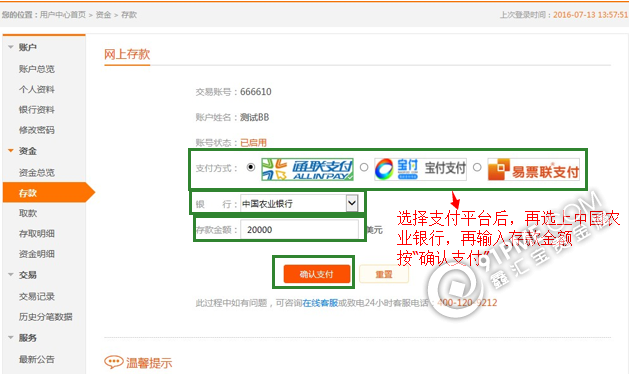Open 资金明细 in the sidebar
Image resolution: width=629 pixels, height=374 pixels.
point(37,254)
